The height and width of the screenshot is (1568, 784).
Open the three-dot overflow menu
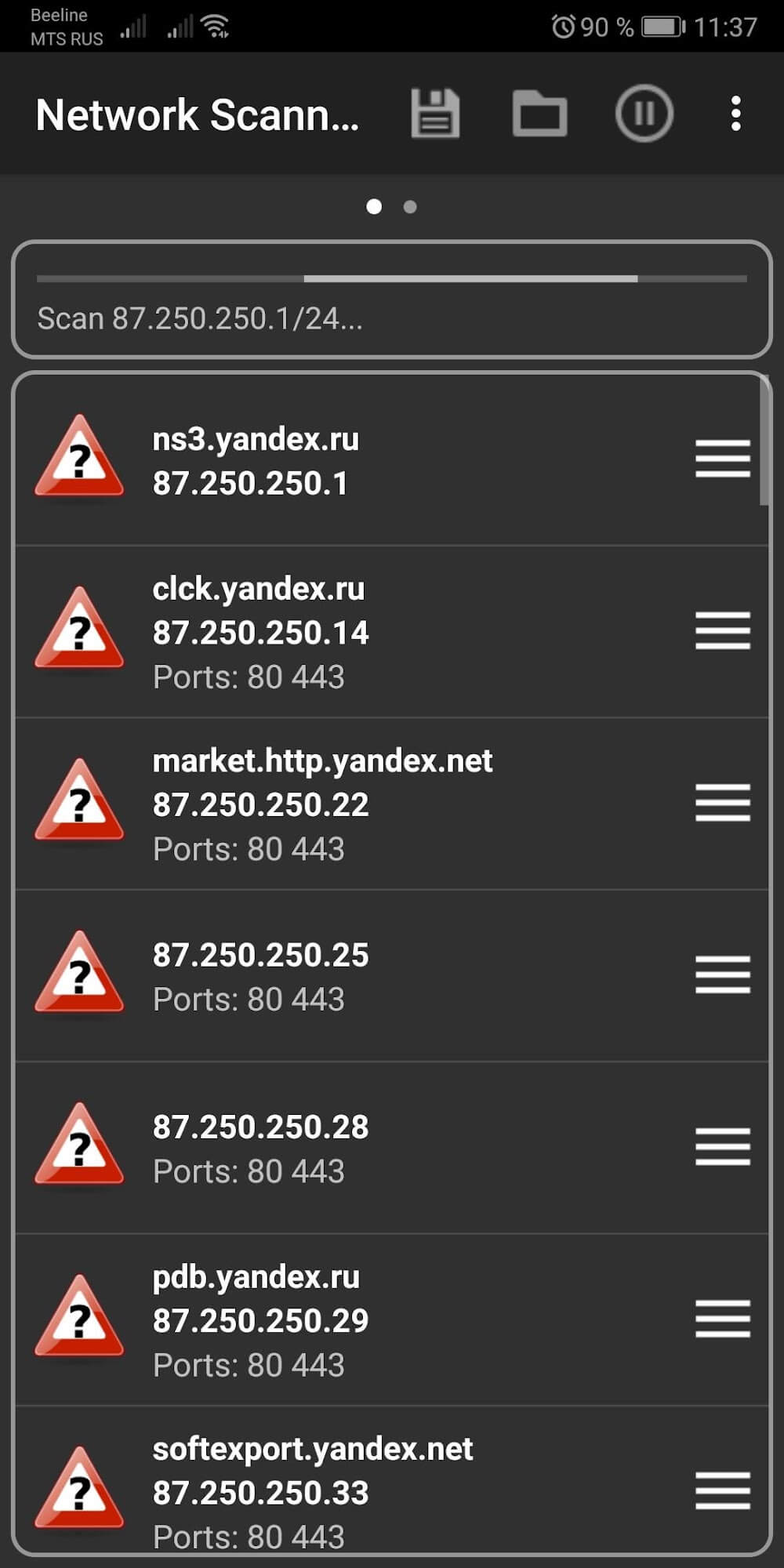pos(735,114)
